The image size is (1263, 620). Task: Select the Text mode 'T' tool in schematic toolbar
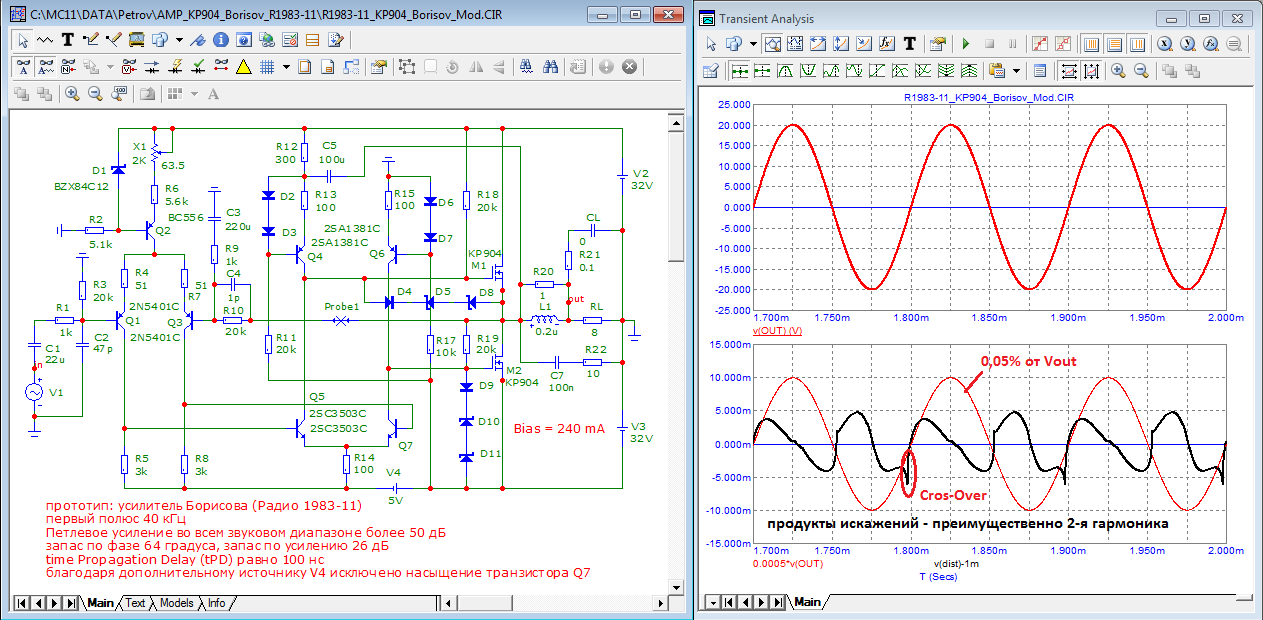pos(68,40)
